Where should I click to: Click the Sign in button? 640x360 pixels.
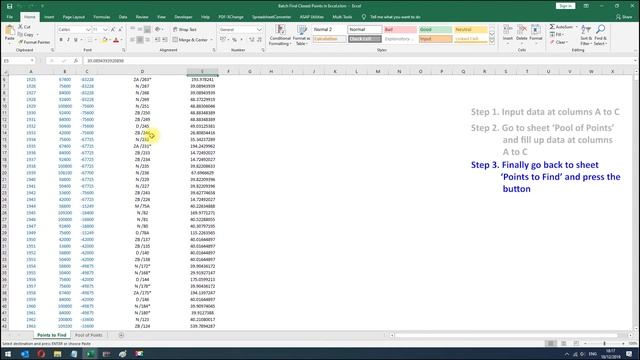tap(565, 6)
